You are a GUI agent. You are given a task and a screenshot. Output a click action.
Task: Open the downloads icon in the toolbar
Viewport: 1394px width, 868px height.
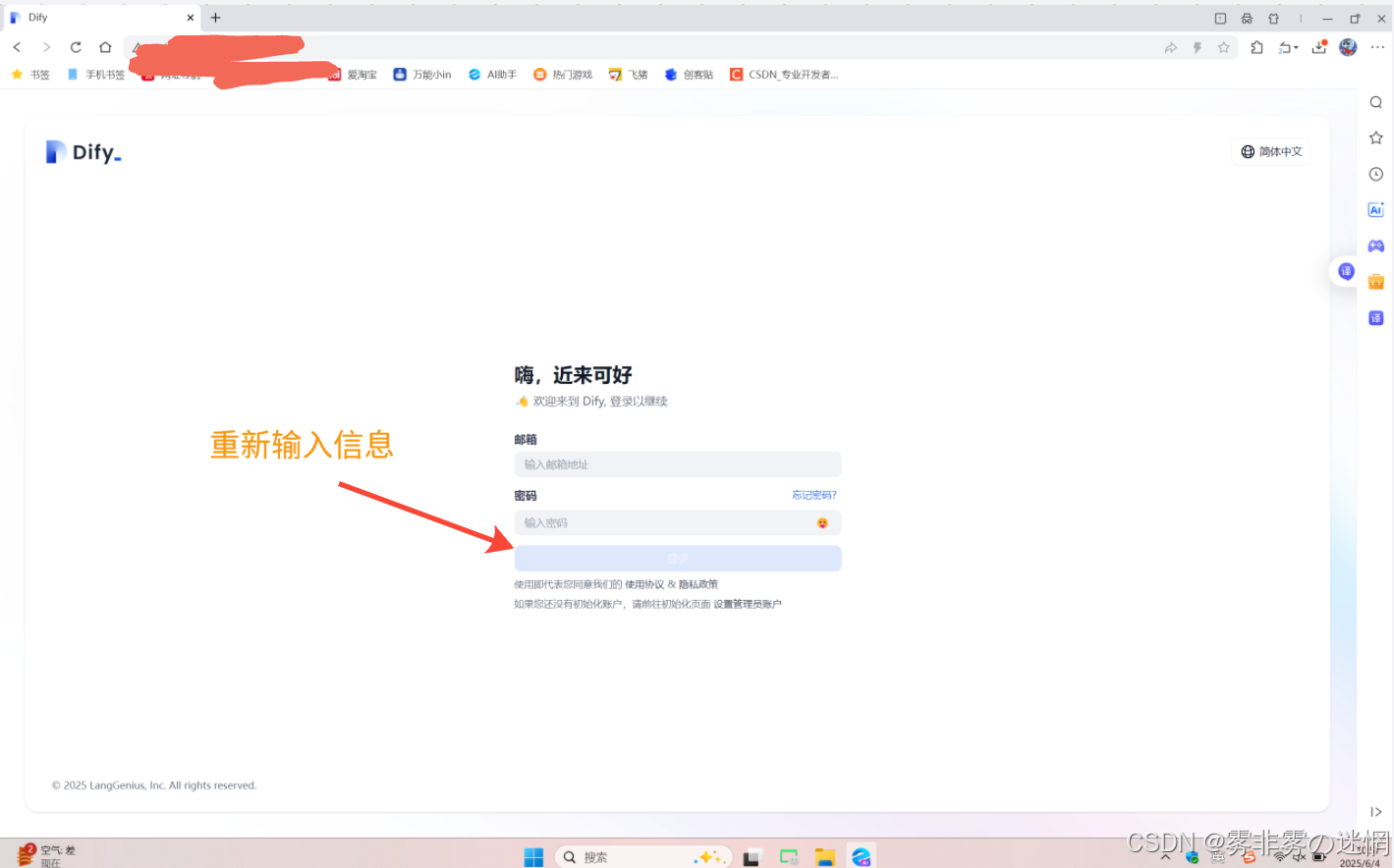[1319, 47]
